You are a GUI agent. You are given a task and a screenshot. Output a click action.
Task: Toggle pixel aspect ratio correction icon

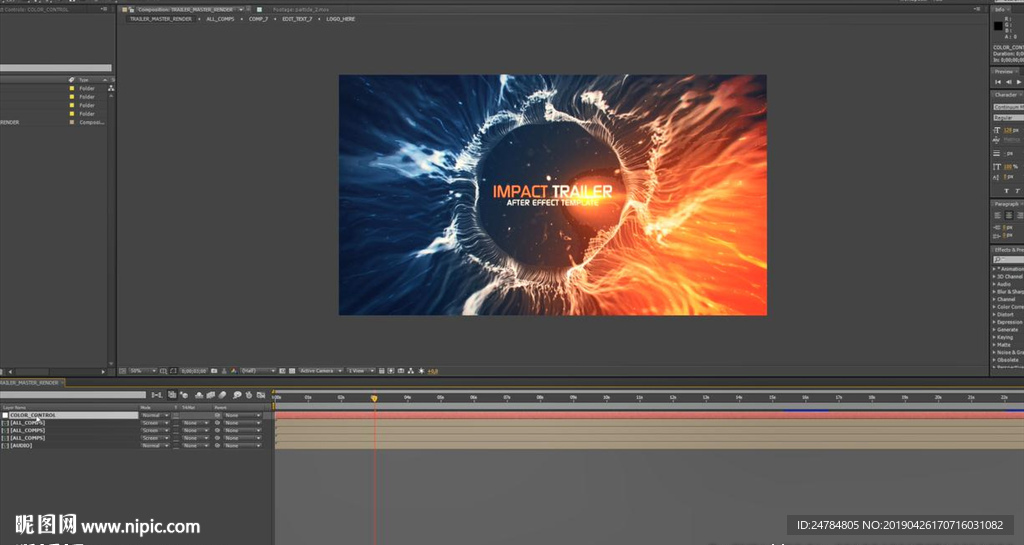(x=381, y=371)
